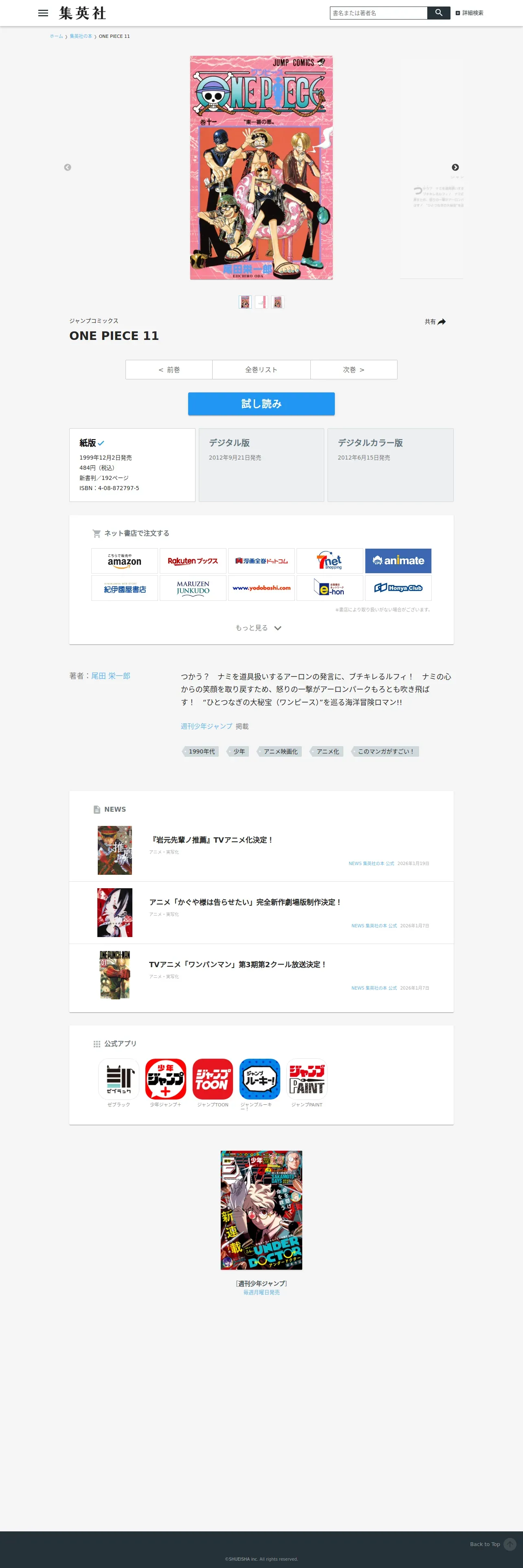Open the hamburger menu
523x1568 pixels.
click(x=43, y=13)
